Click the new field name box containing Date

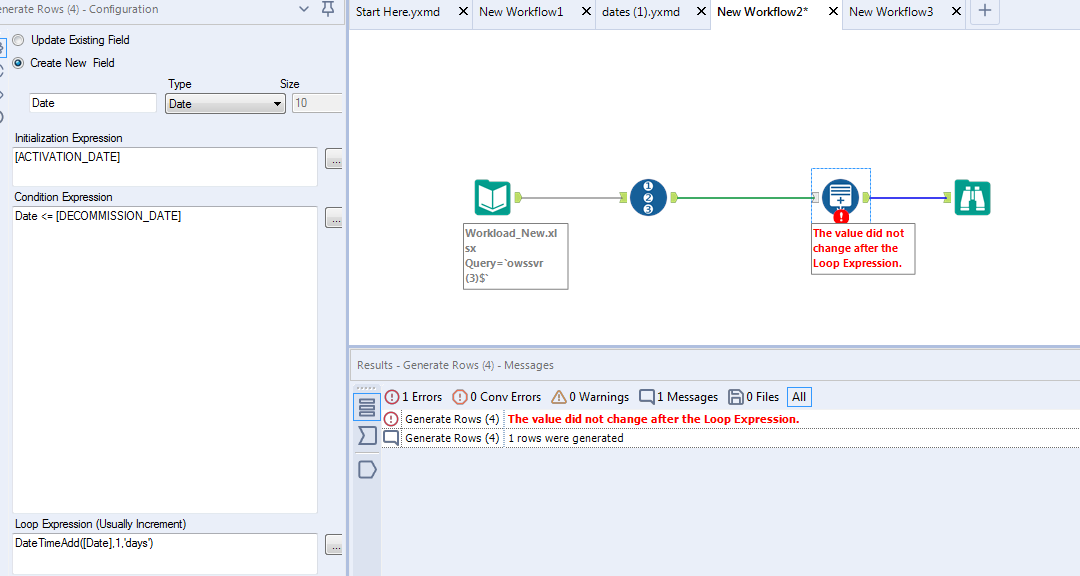coord(93,103)
